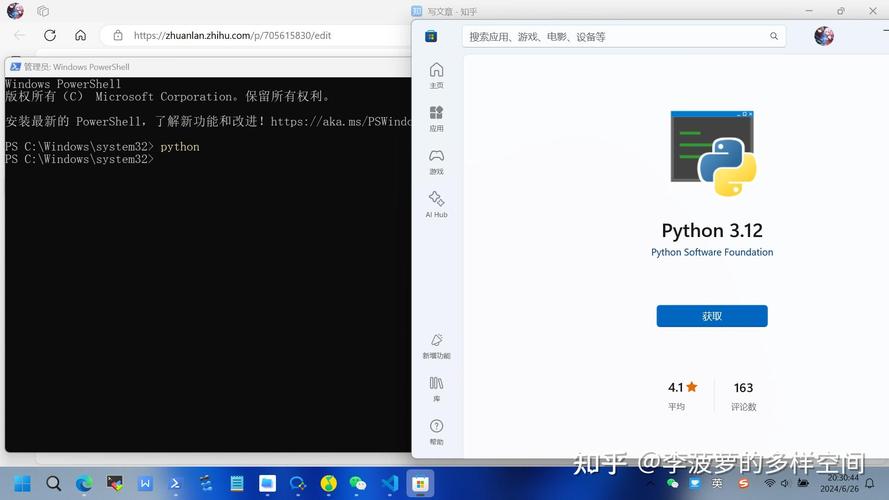This screenshot has height=500, width=889.
Task: Click the site lock icon in address bar
Action: [x=118, y=35]
